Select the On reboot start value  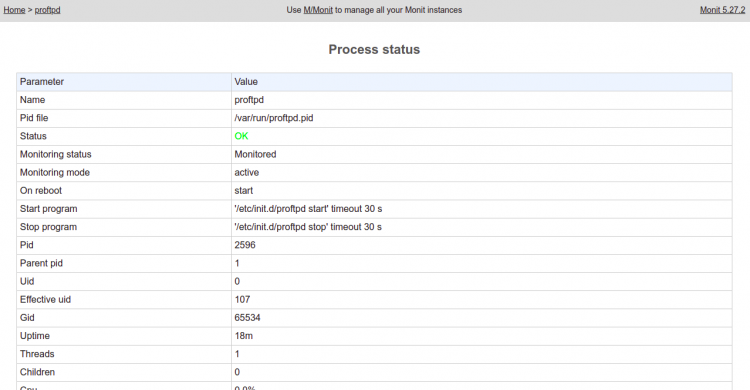[243, 191]
